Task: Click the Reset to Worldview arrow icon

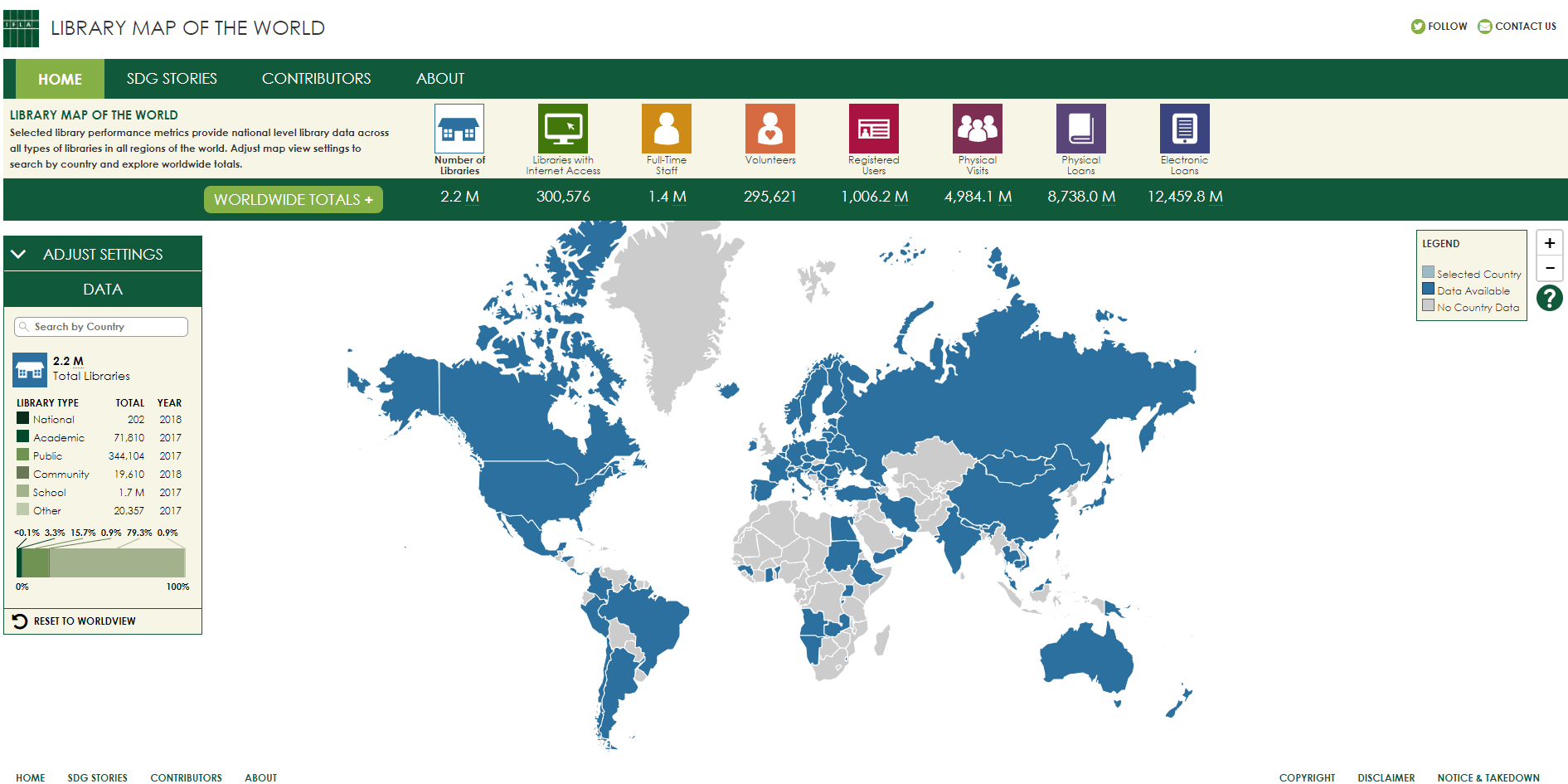Action: (20, 621)
